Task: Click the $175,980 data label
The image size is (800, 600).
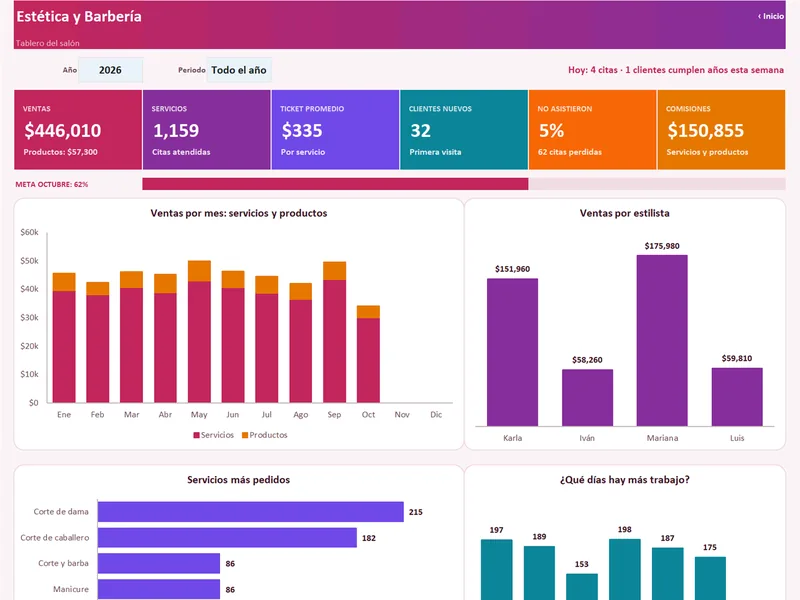Action: click(x=662, y=246)
